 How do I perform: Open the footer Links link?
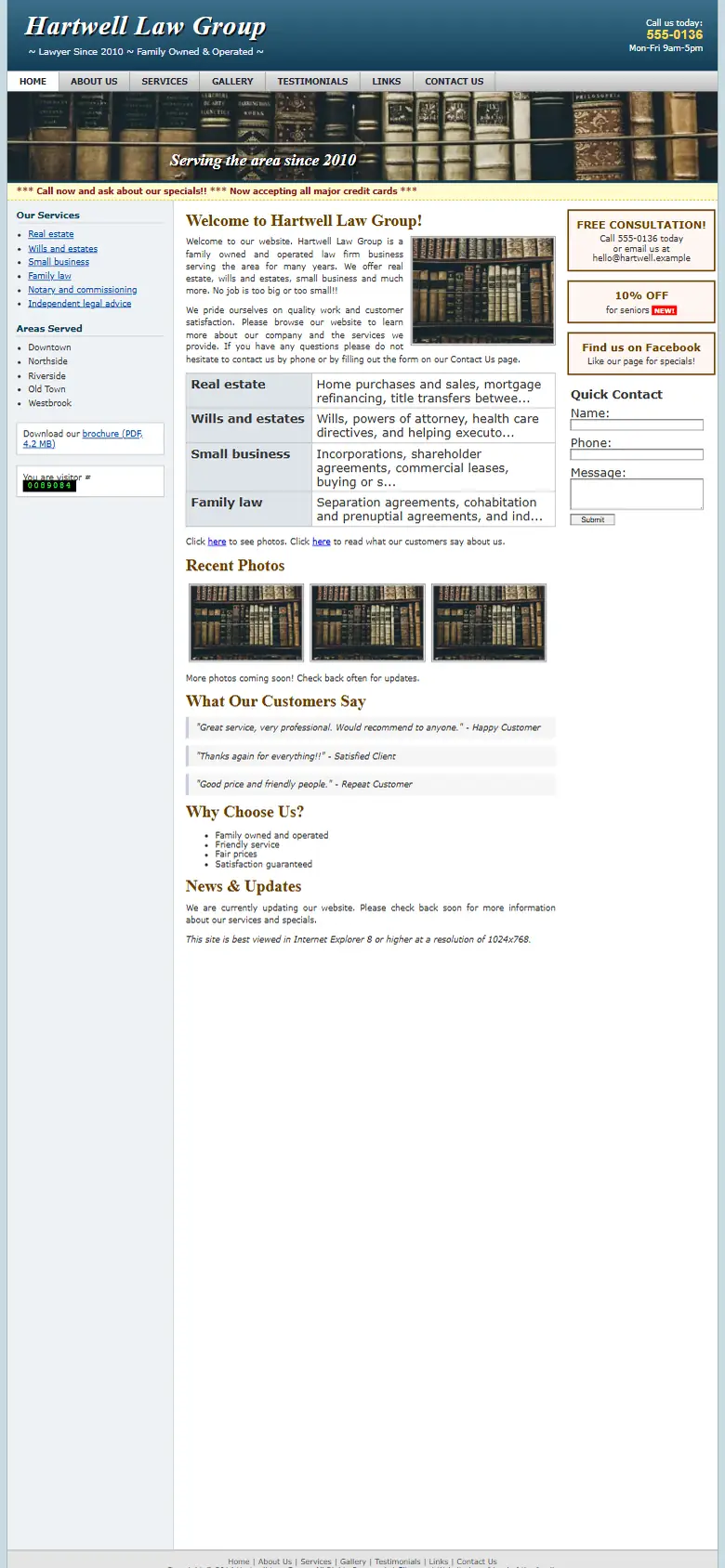[x=439, y=1561]
